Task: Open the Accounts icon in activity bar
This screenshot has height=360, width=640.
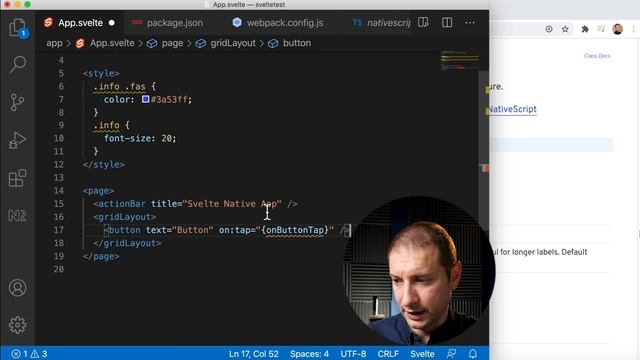Action: (x=18, y=288)
